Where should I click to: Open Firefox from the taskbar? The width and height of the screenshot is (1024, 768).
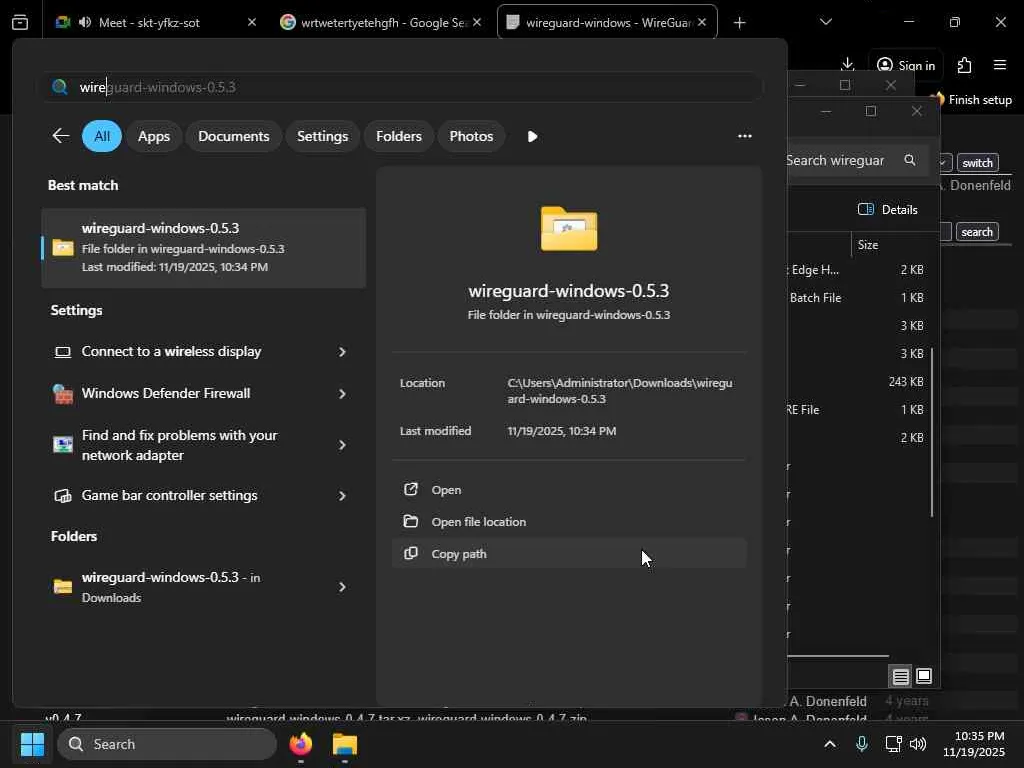click(301, 744)
